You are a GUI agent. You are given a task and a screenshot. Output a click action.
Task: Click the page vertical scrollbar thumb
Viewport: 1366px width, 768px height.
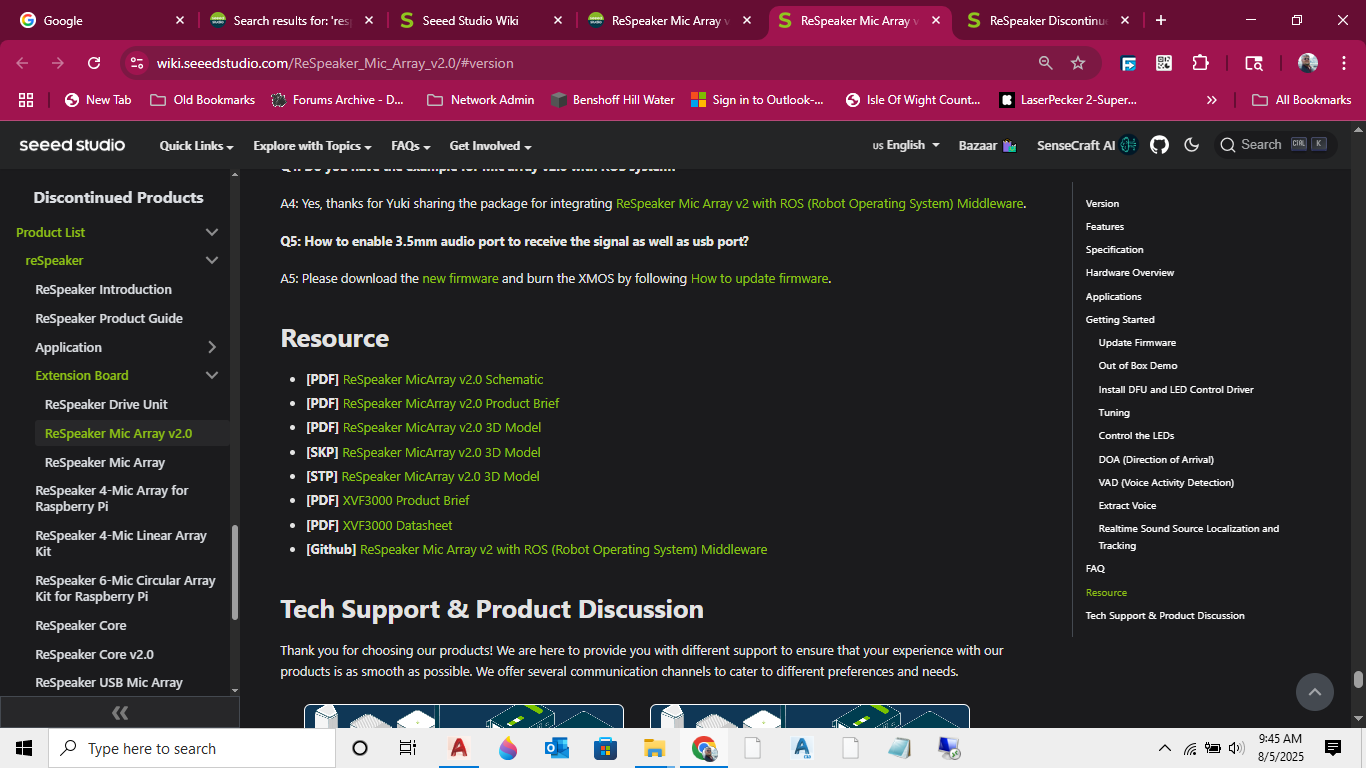click(1358, 679)
